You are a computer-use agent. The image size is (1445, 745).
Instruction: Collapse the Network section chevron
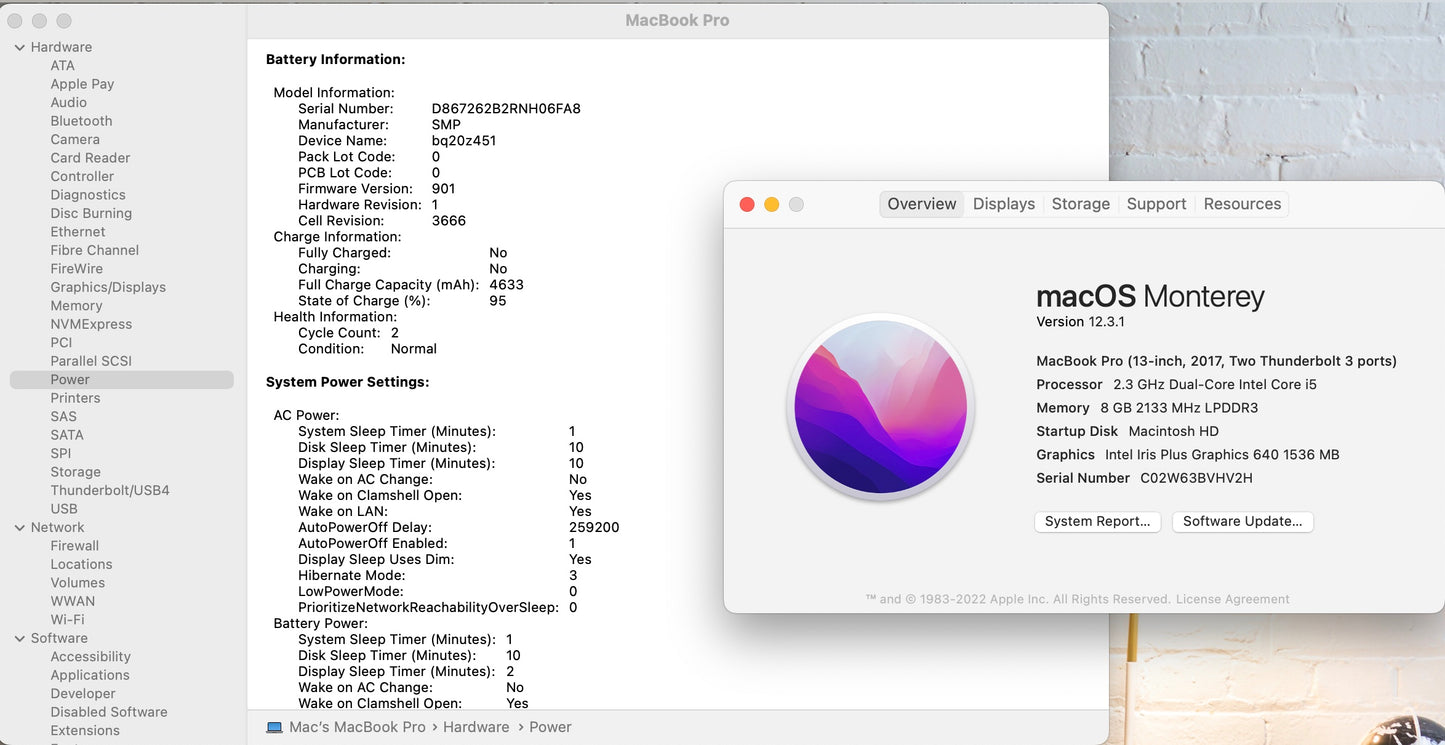coord(20,527)
